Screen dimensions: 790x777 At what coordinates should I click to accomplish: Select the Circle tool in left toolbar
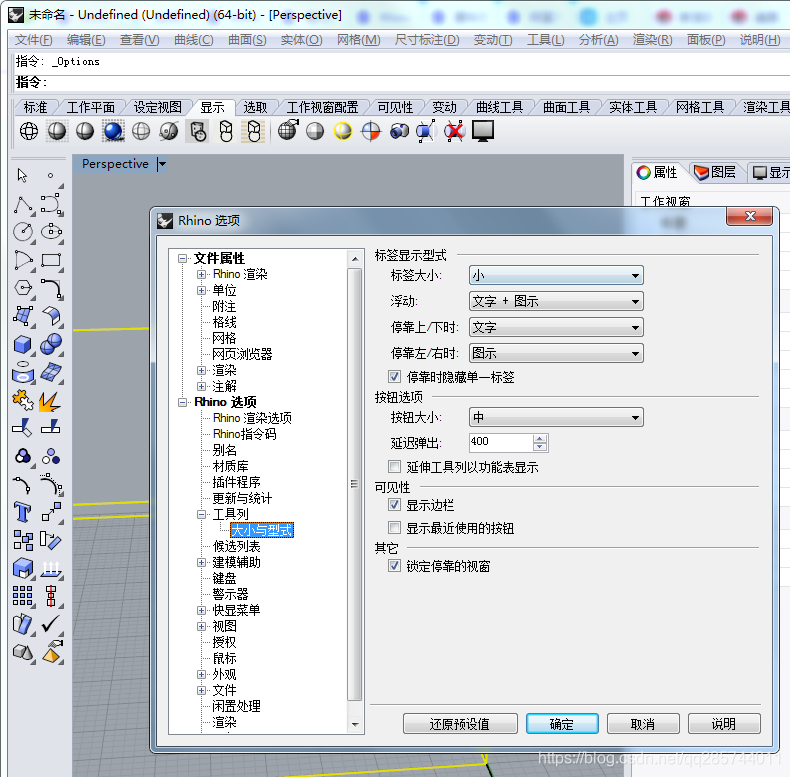[x=23, y=232]
